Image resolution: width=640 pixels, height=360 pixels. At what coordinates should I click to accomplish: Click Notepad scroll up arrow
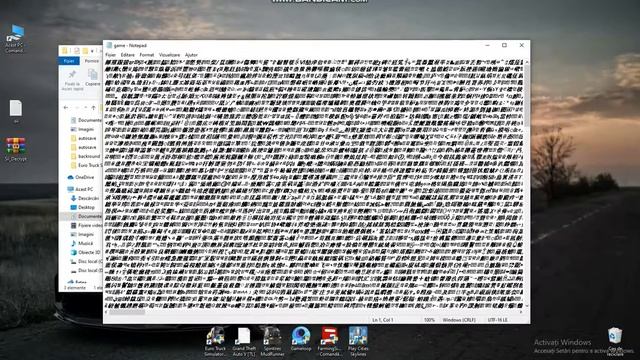coord(527,62)
